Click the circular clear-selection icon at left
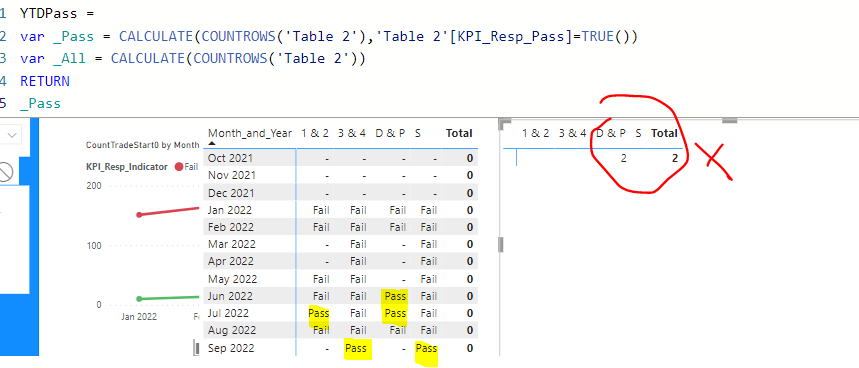 [4, 172]
